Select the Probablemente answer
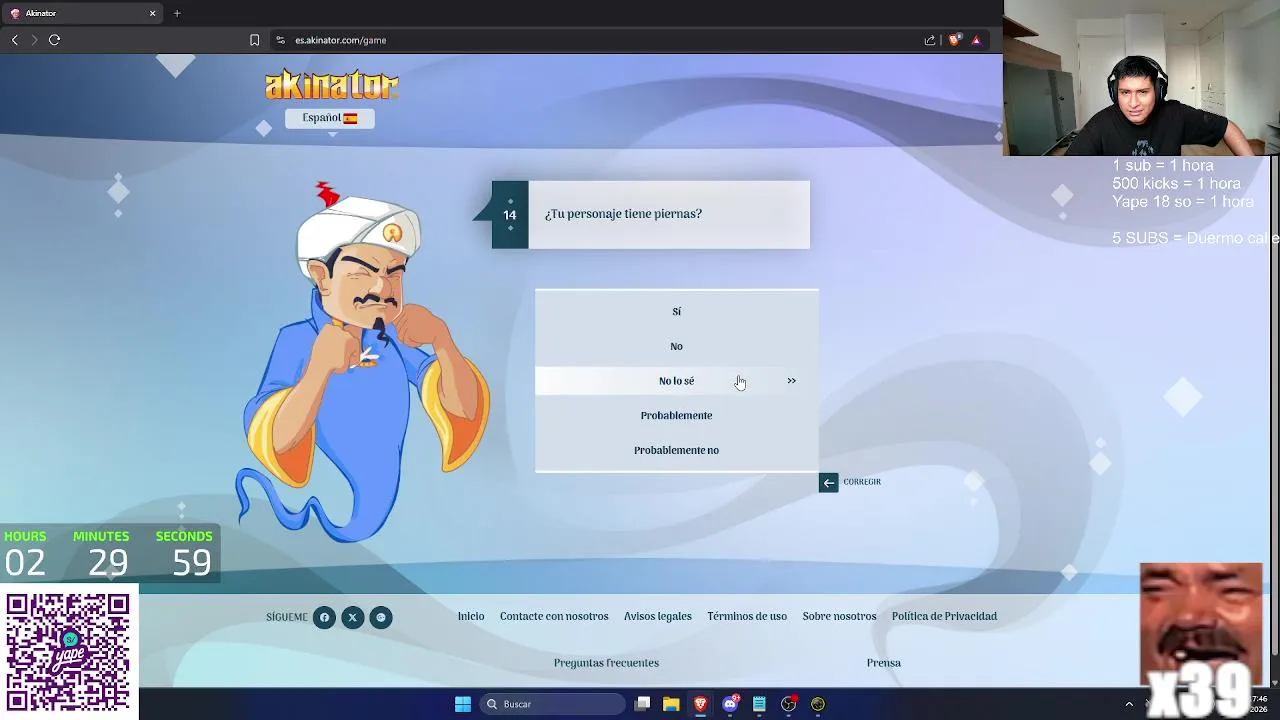 pos(676,415)
